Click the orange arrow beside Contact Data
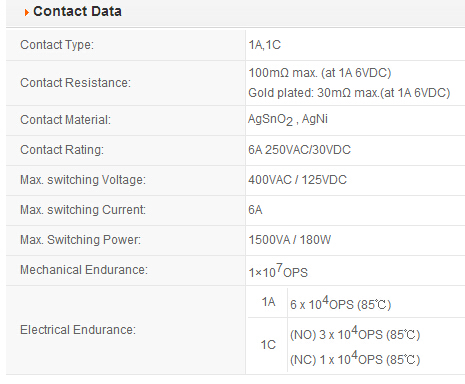This screenshot has height=384, width=465. point(27,13)
